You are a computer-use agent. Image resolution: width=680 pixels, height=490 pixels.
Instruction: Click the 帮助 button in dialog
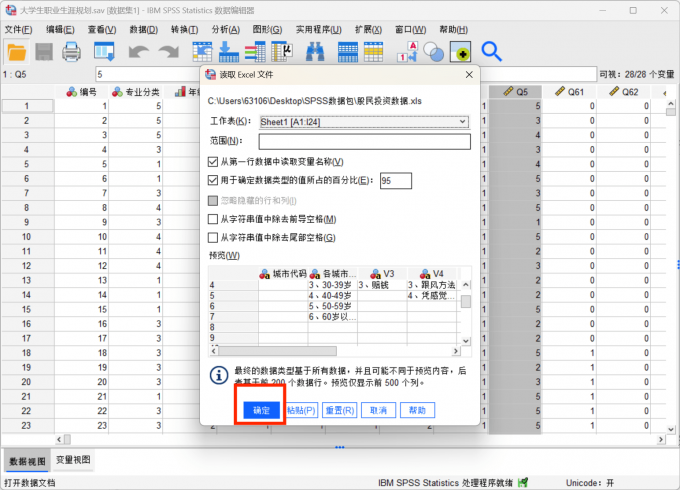tap(417, 410)
